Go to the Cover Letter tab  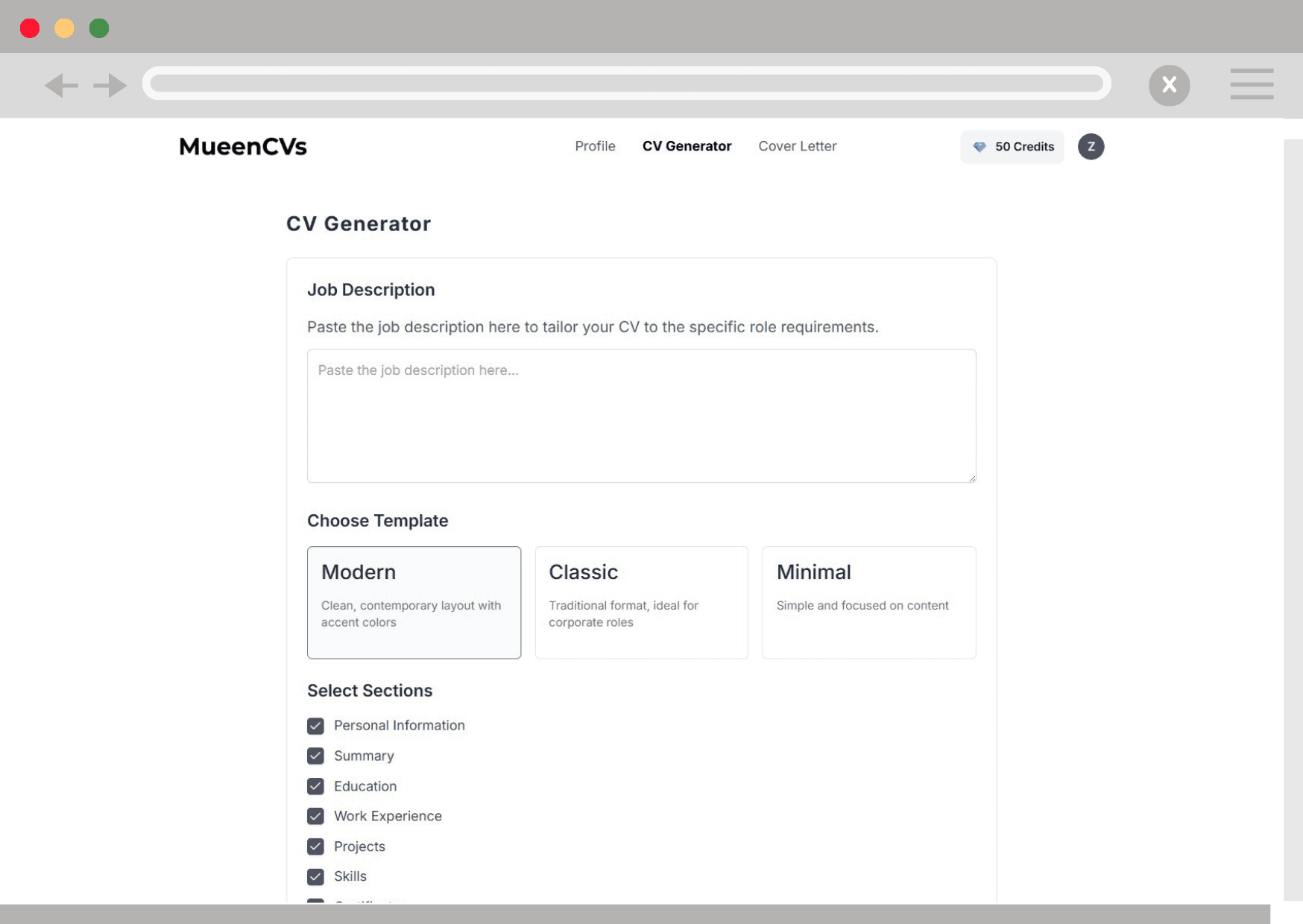[797, 147]
